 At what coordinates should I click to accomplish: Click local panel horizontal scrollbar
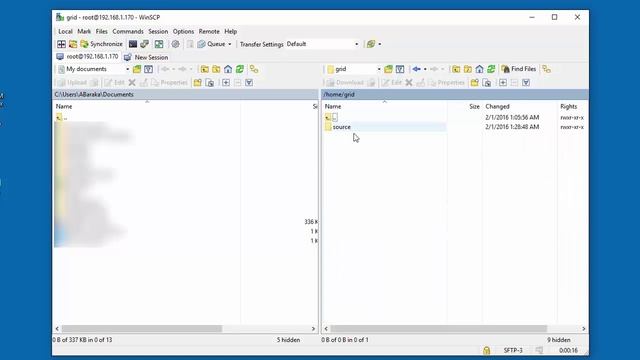click(x=142, y=329)
